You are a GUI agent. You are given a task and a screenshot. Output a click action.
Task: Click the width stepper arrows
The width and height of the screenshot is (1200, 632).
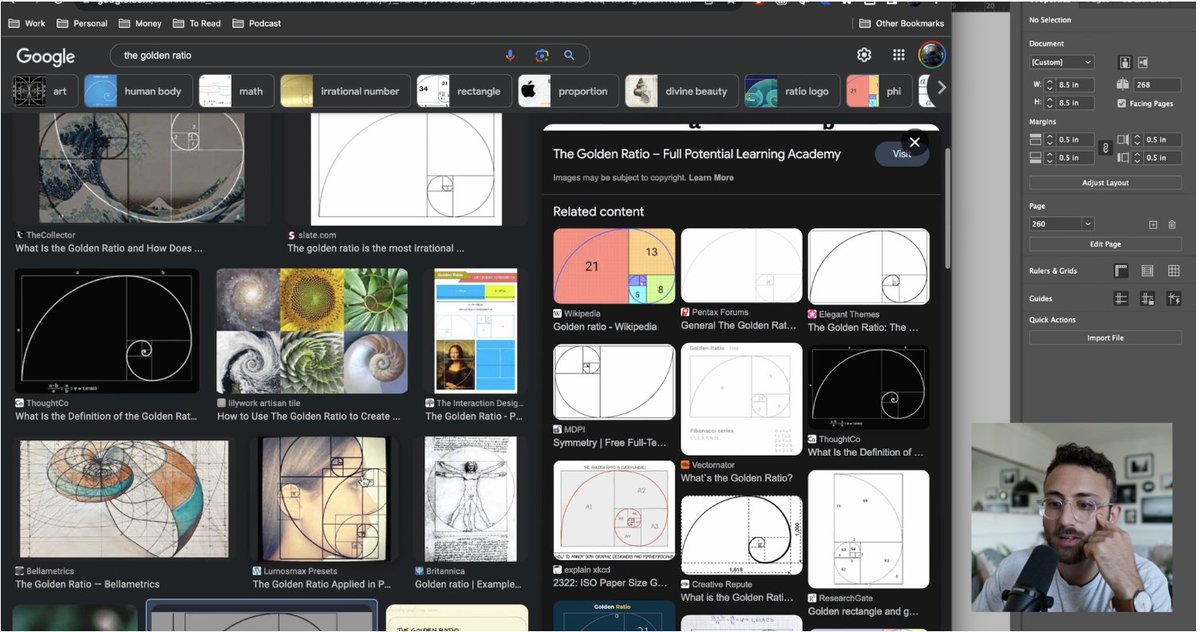(x=1050, y=85)
